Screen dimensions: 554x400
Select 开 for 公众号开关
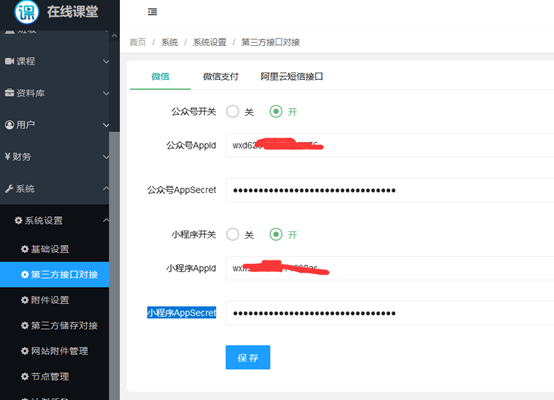pos(276,112)
